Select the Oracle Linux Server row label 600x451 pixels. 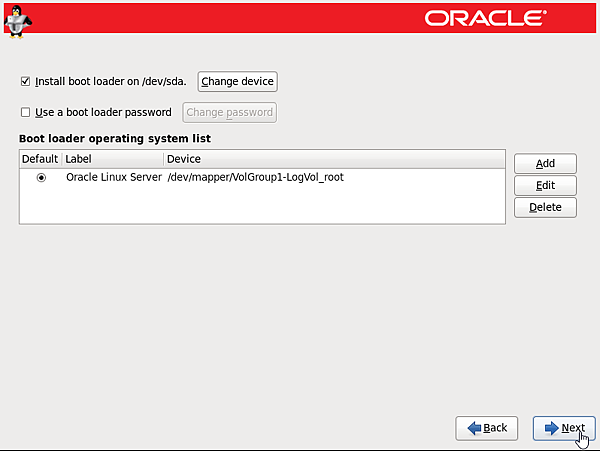coord(113,178)
